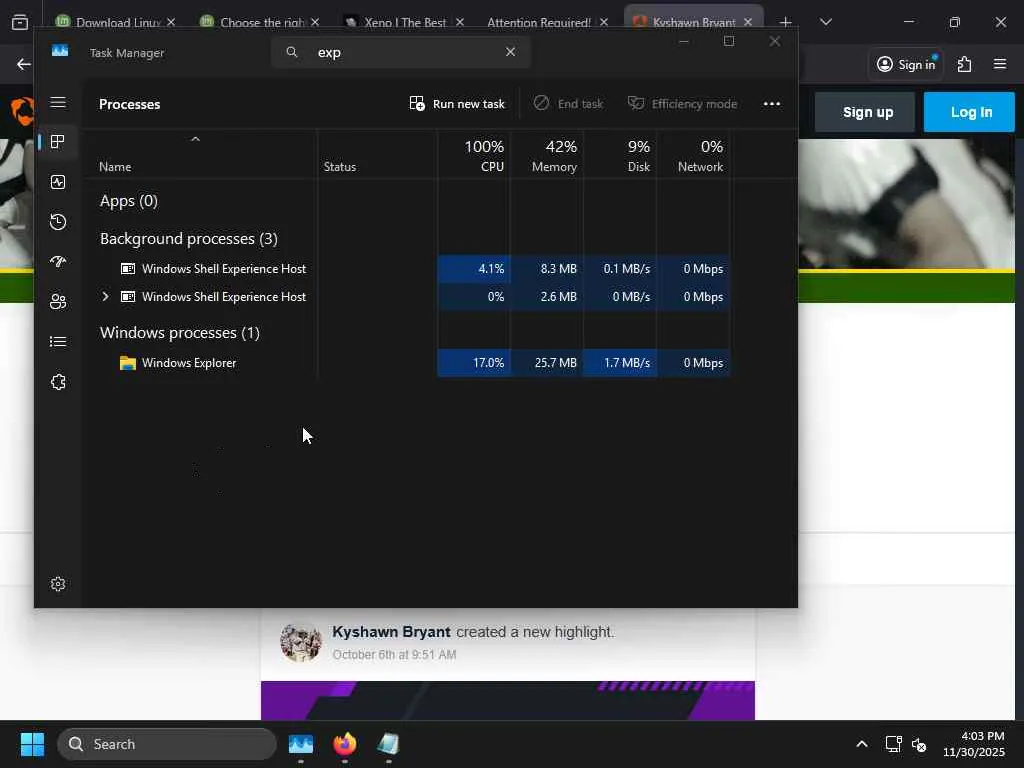The image size is (1024, 768).
Task: Open Firefox from the taskbar
Action: point(345,744)
